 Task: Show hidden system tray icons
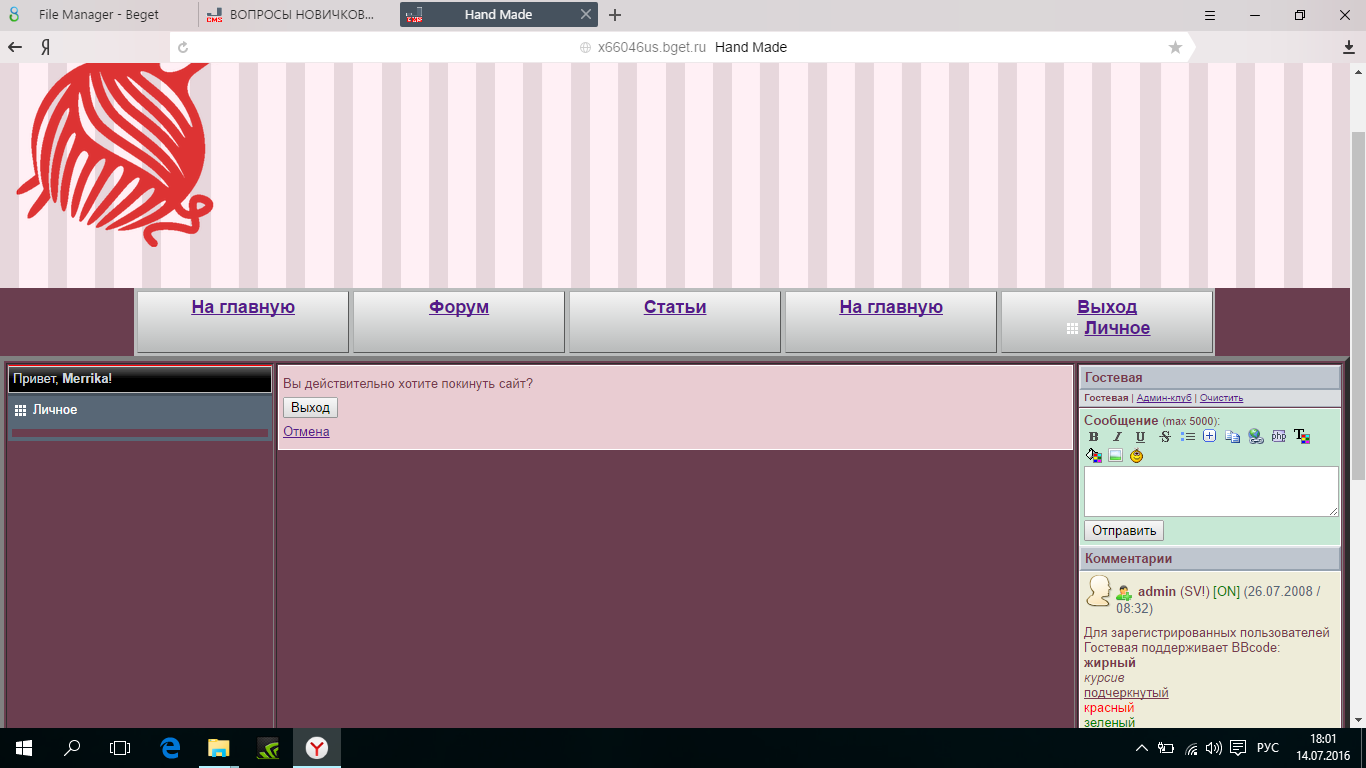click(1142, 748)
